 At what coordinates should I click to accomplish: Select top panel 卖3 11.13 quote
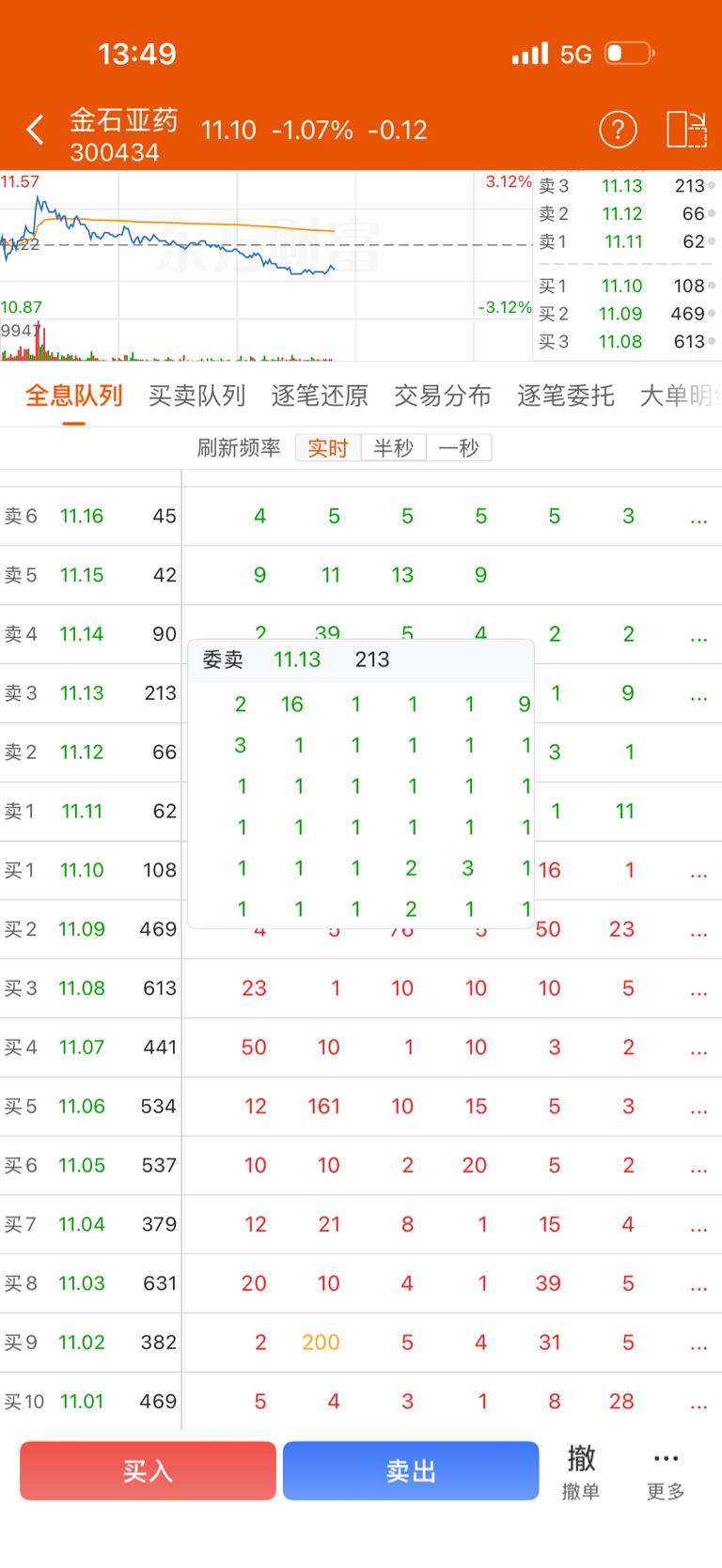[625, 186]
